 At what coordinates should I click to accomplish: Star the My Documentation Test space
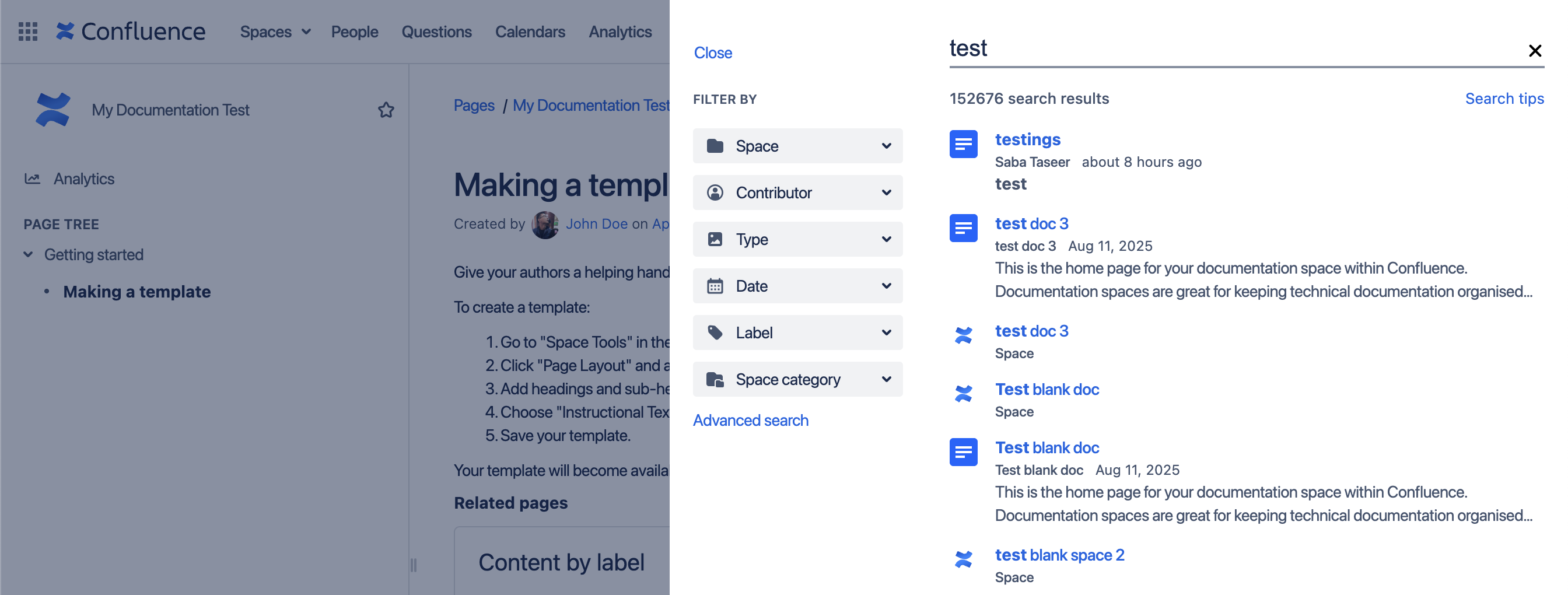(x=386, y=110)
